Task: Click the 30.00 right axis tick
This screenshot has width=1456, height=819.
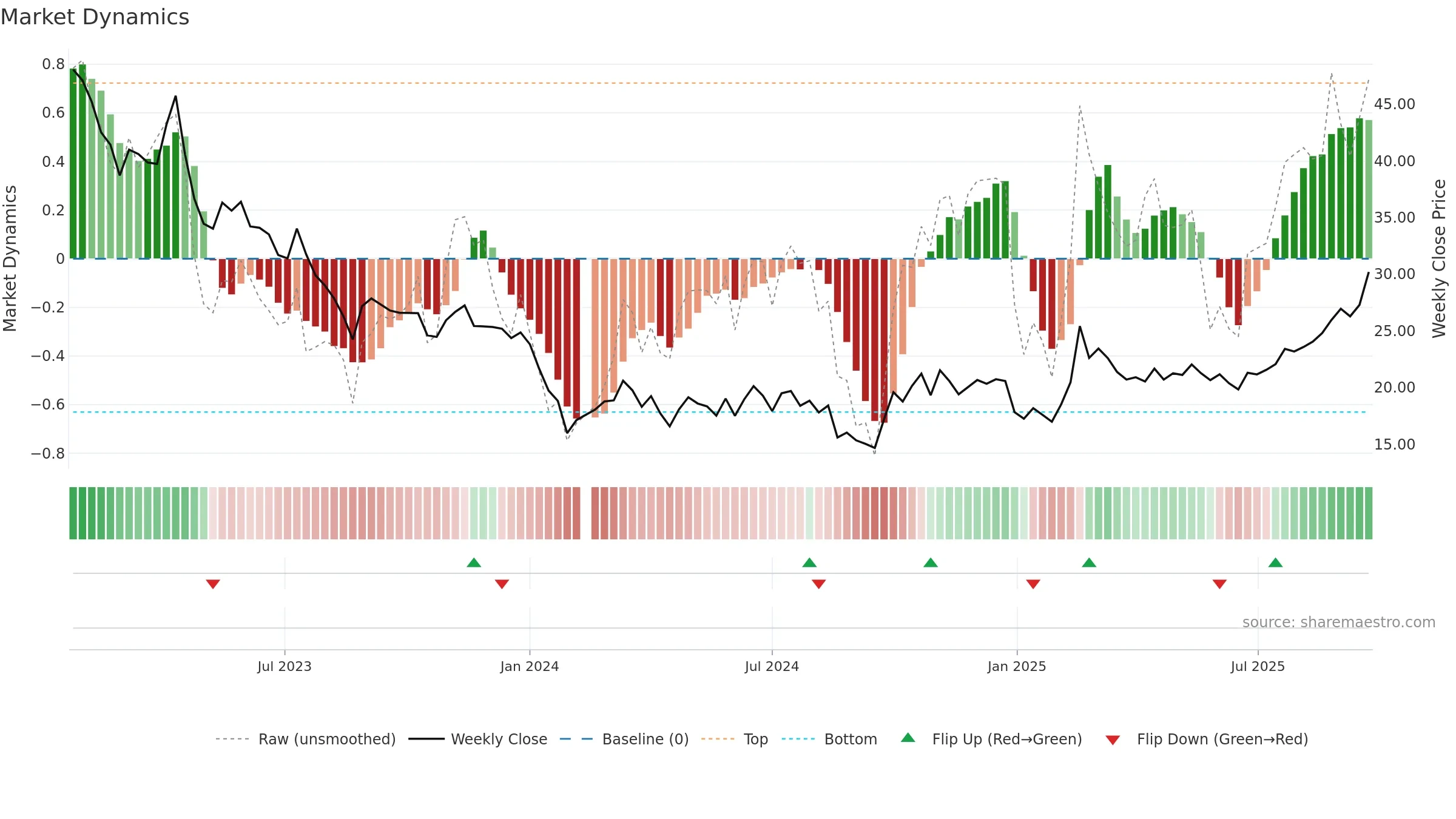Action: 1395,274
